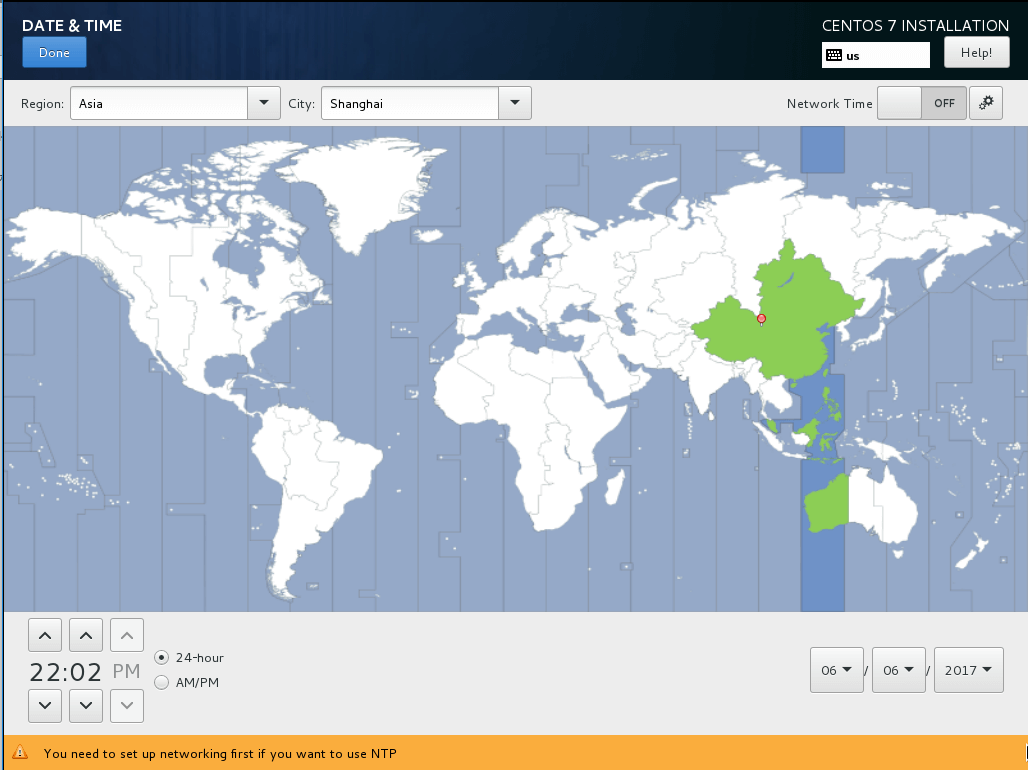Open the Region dropdown arrow
Screen dimensions: 1028x770
point(264,103)
